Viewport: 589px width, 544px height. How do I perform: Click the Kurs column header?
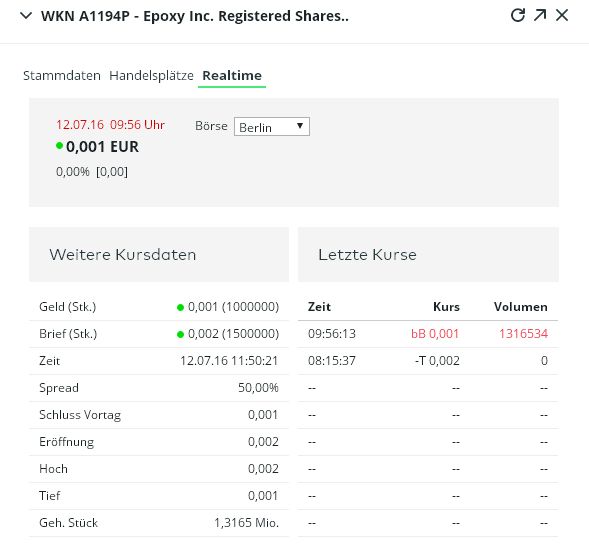pos(447,307)
